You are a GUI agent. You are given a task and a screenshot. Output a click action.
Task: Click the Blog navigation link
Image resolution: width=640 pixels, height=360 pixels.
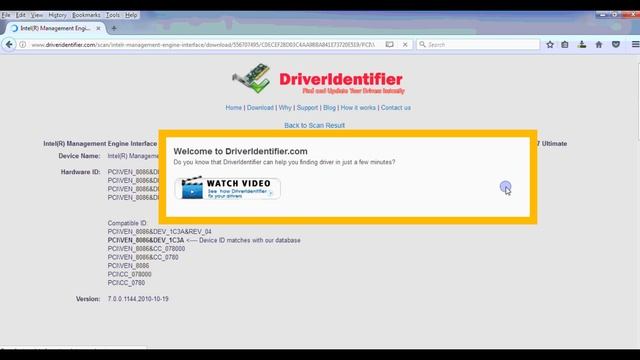pos(329,108)
